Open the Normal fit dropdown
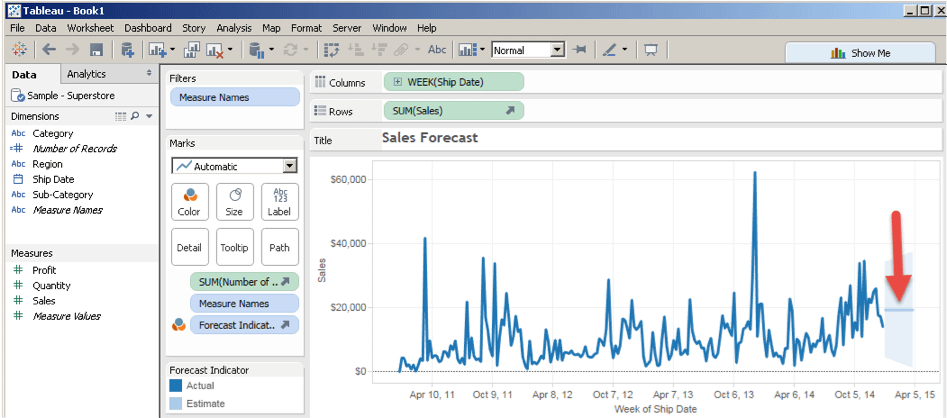 pos(557,50)
